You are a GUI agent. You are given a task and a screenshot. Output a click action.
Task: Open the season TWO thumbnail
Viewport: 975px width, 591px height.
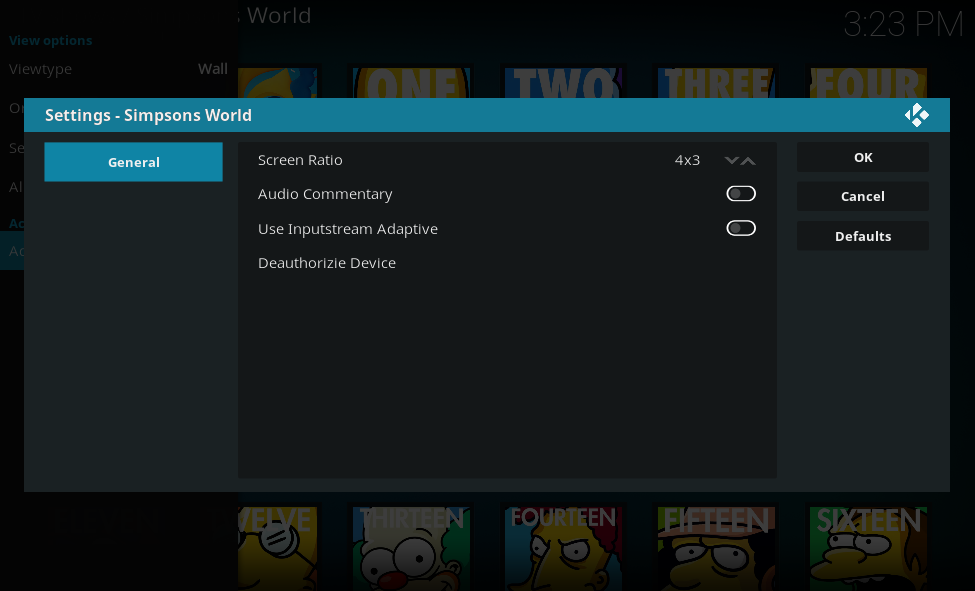tap(563, 82)
